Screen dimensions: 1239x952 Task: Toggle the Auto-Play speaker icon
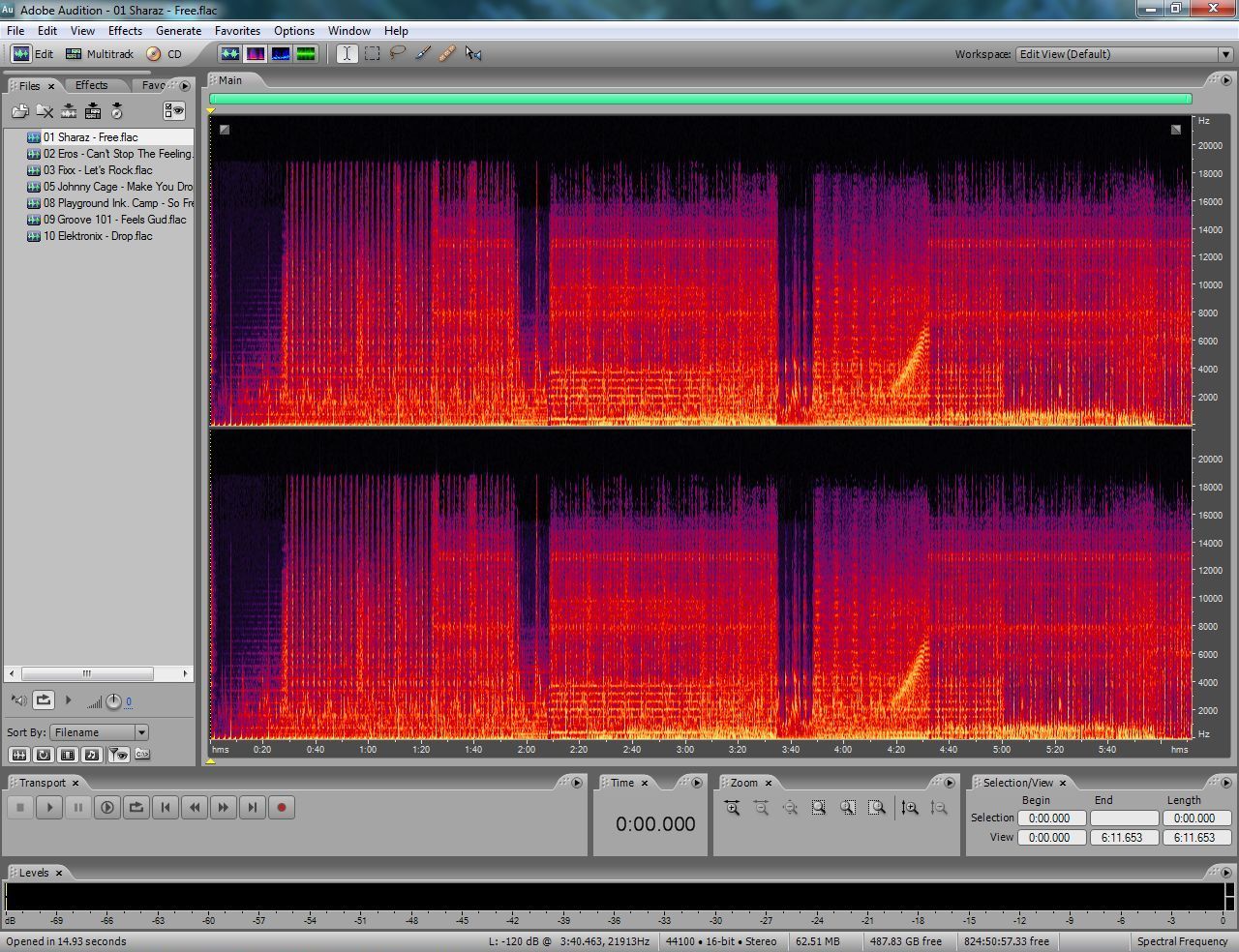pyautogui.click(x=18, y=699)
